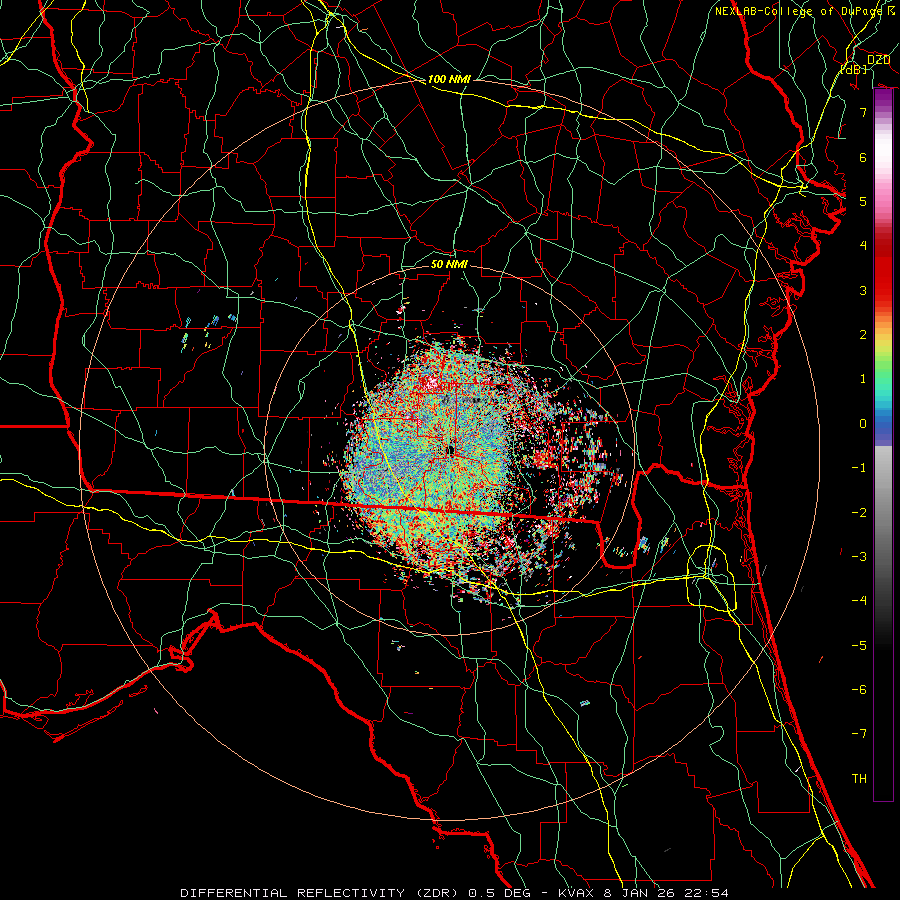Click the -4 value on the color scale
Image resolution: width=900 pixels, height=900 pixels.
pyautogui.click(x=859, y=600)
